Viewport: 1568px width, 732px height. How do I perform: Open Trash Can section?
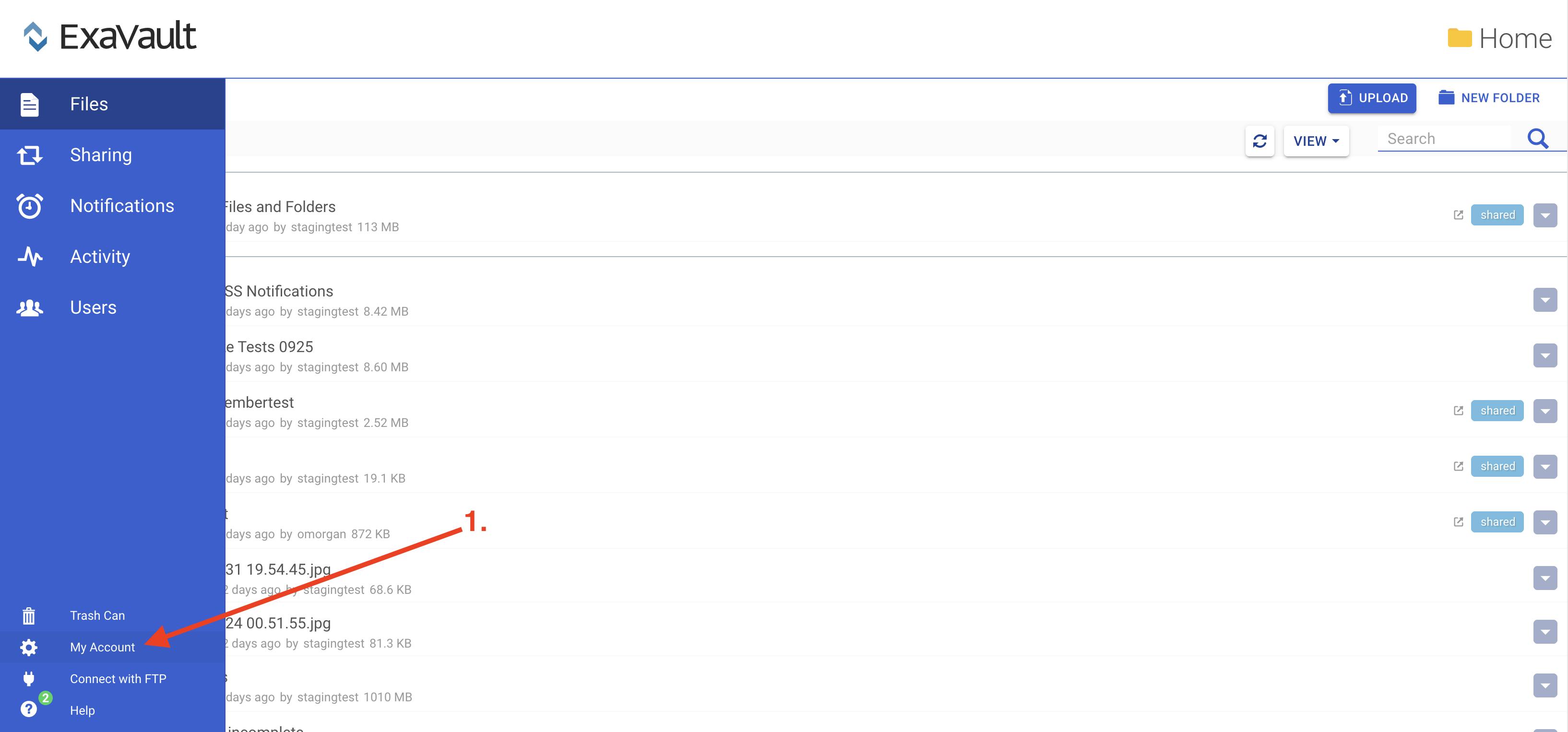tap(97, 615)
